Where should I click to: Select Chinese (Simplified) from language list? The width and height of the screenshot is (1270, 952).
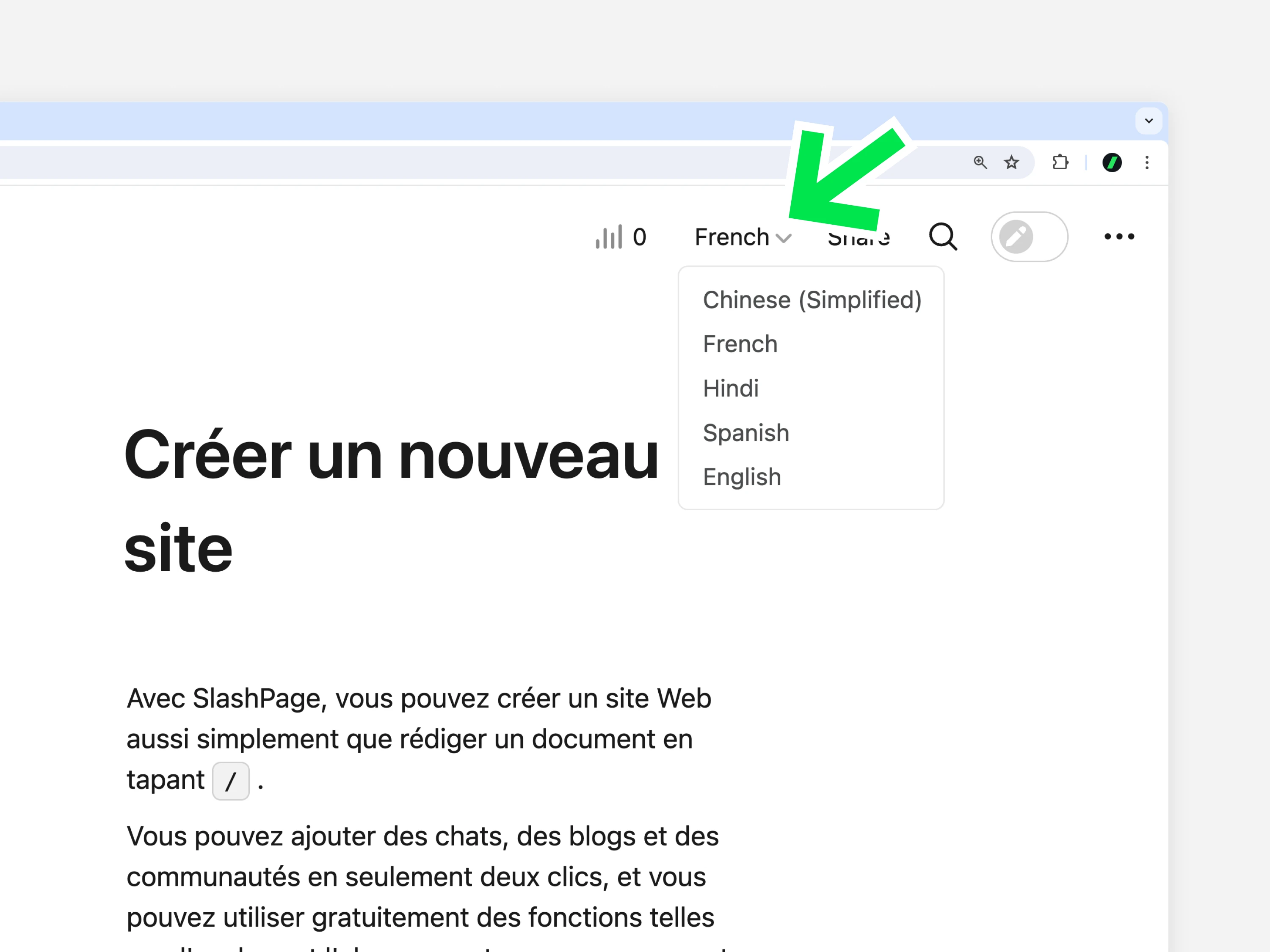pos(812,300)
